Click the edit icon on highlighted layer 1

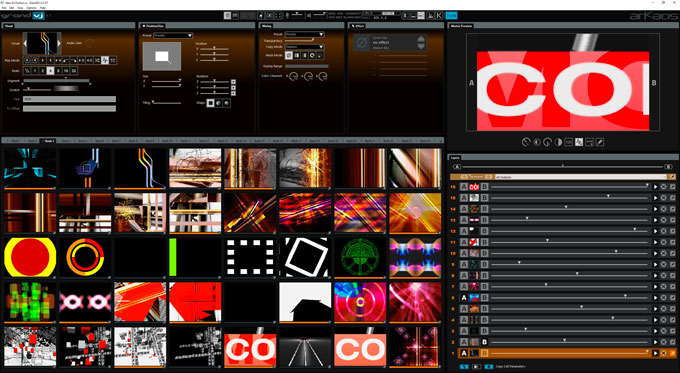tap(673, 353)
